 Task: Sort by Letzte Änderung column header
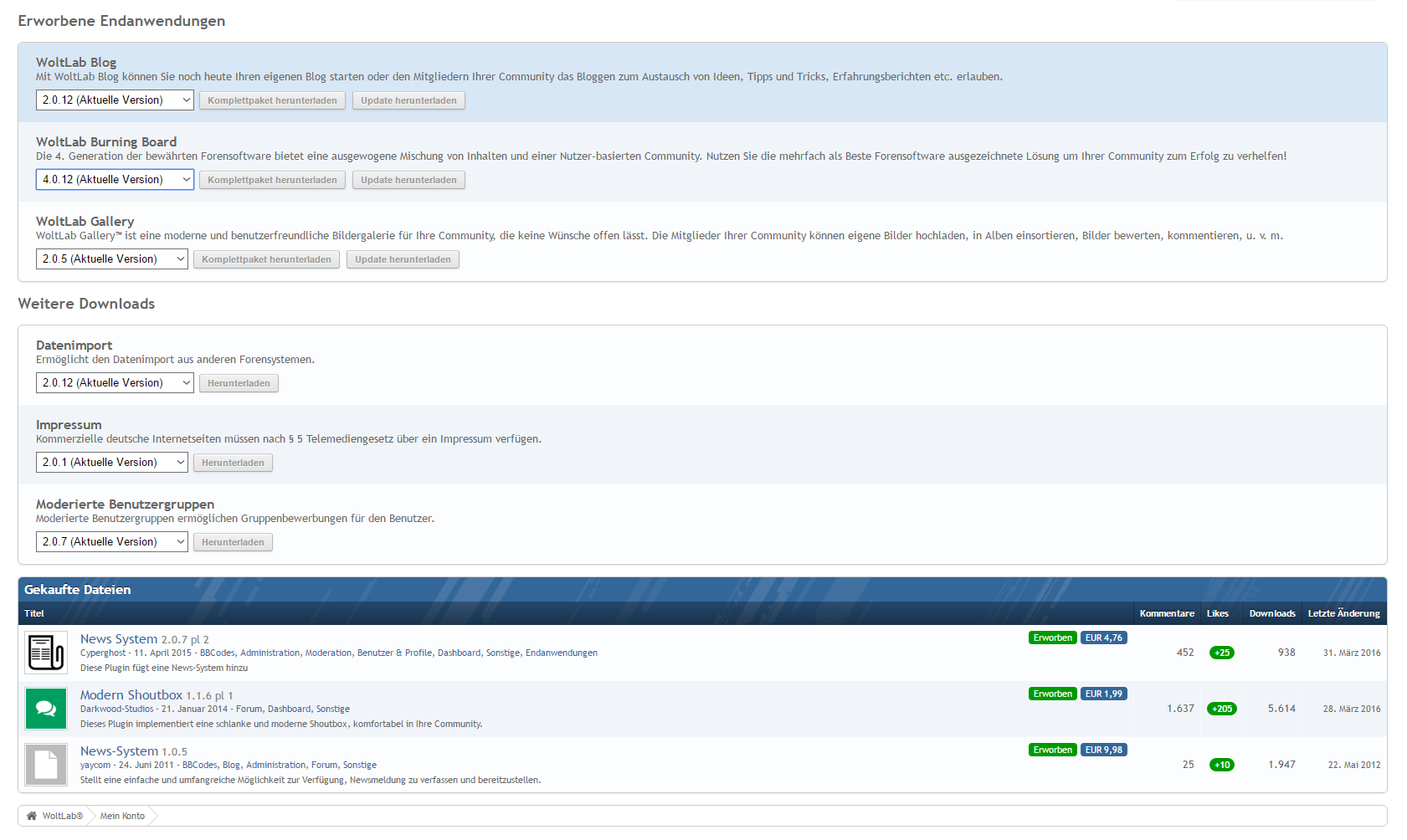1343,613
